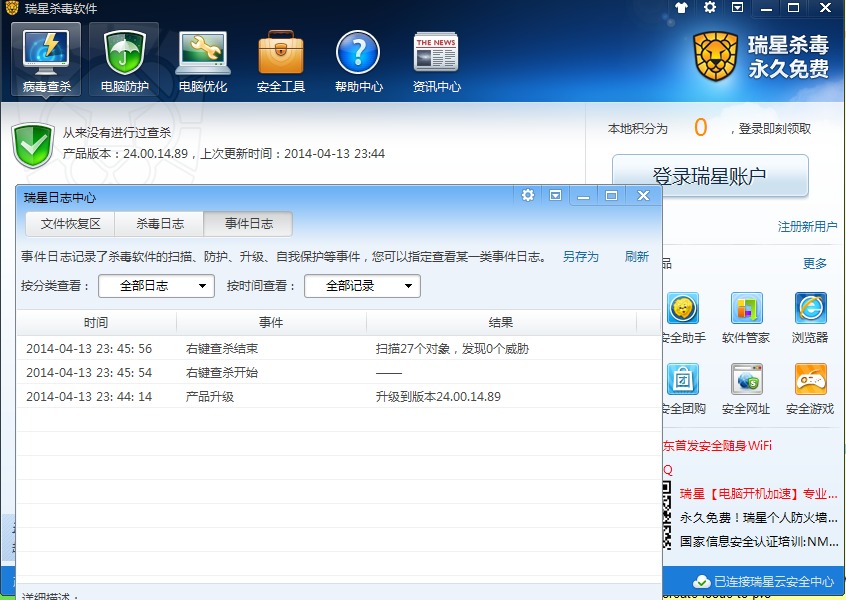Image resolution: width=846 pixels, height=600 pixels.
Task: Click timestamp 2014-04-13 23:44:14
Action: 89,397
